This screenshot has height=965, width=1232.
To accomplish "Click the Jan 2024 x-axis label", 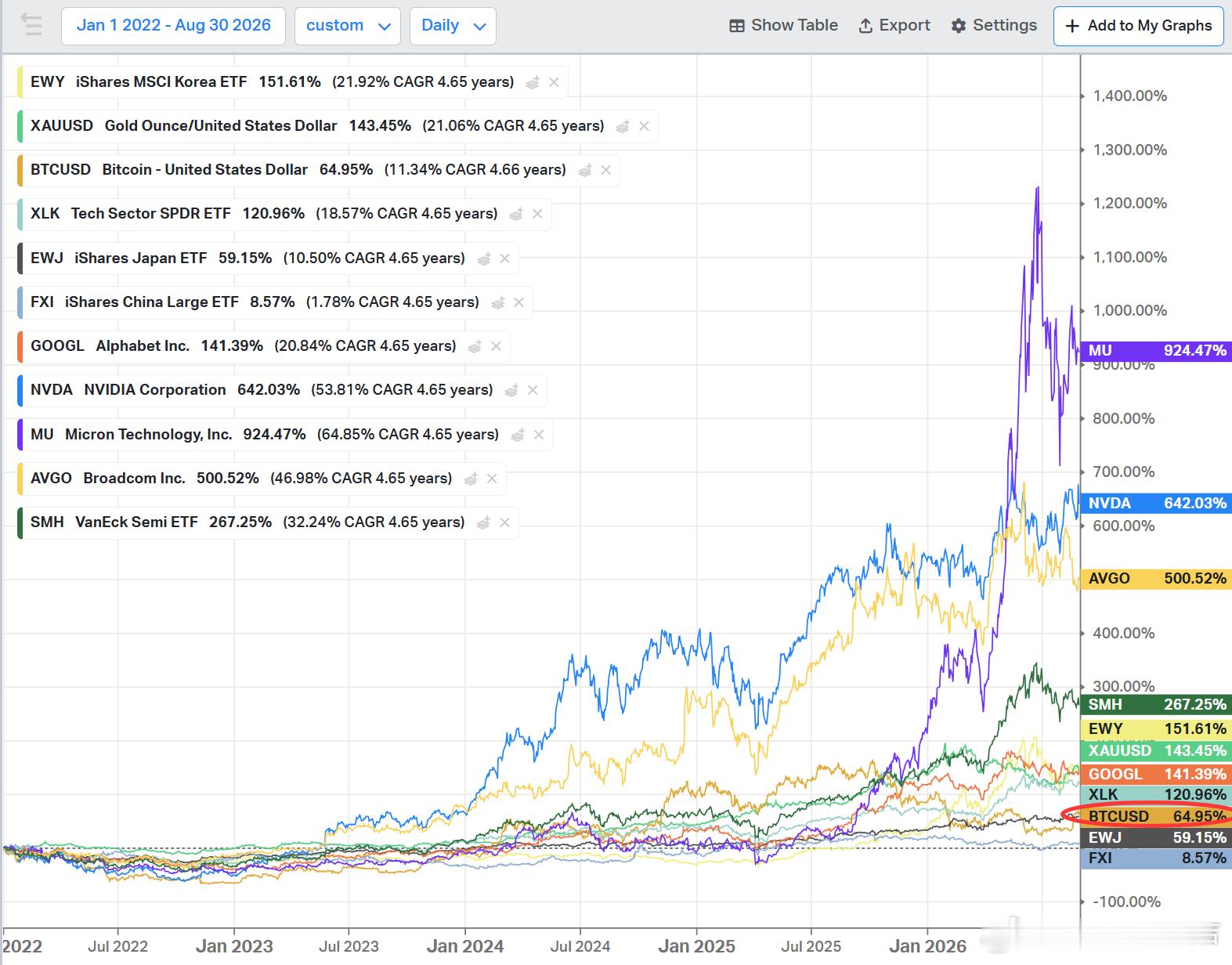I will (x=465, y=946).
